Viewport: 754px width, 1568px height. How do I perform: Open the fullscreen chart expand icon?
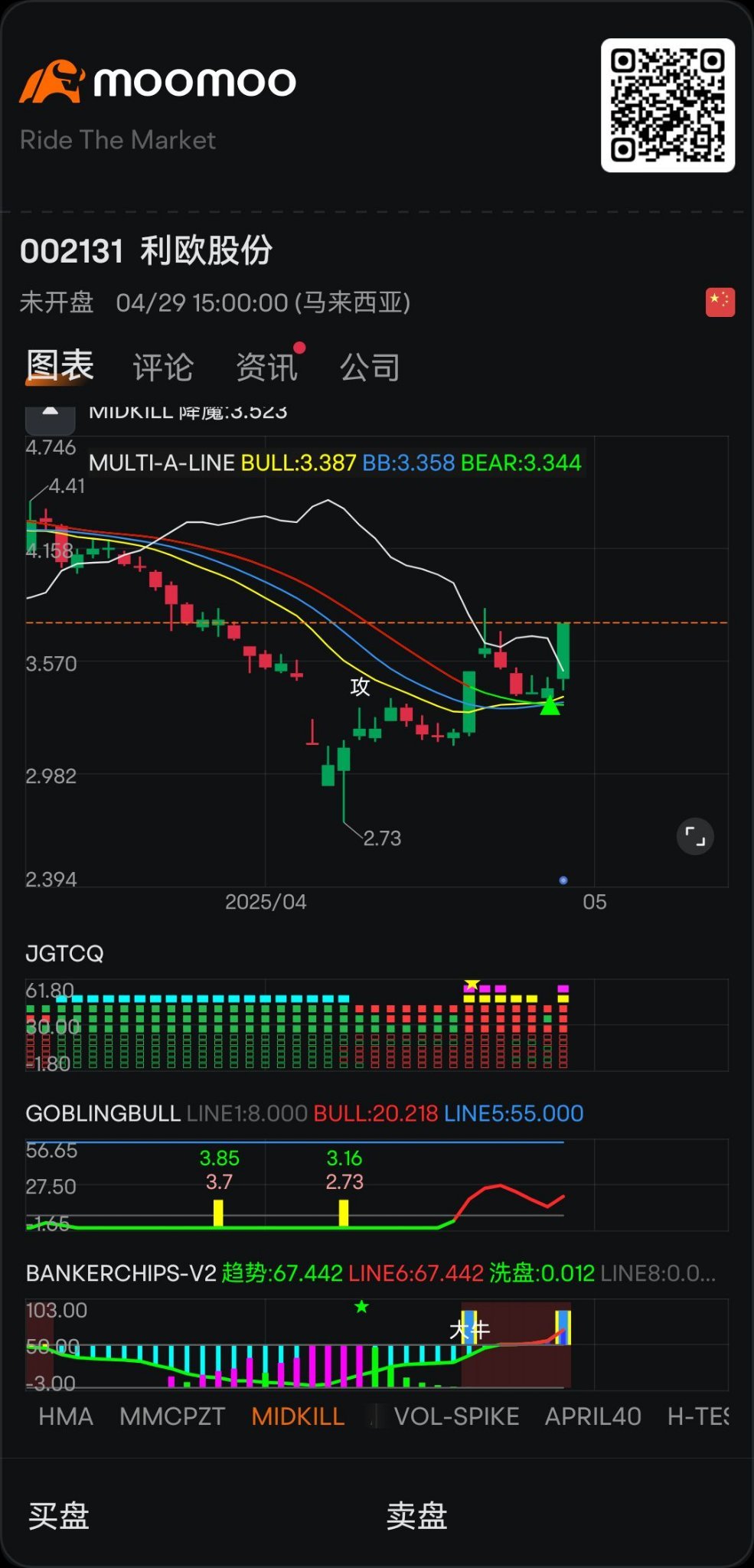pos(695,836)
